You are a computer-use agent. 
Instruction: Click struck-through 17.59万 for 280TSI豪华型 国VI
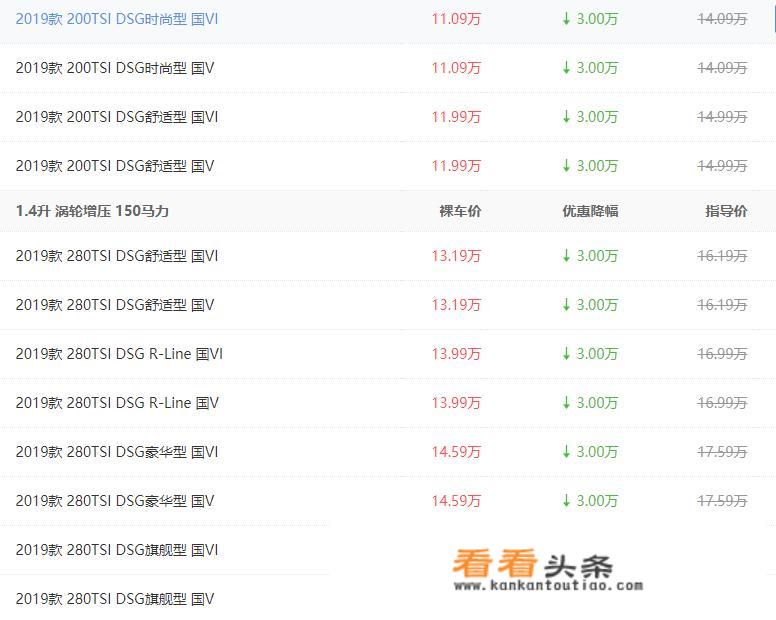[723, 452]
